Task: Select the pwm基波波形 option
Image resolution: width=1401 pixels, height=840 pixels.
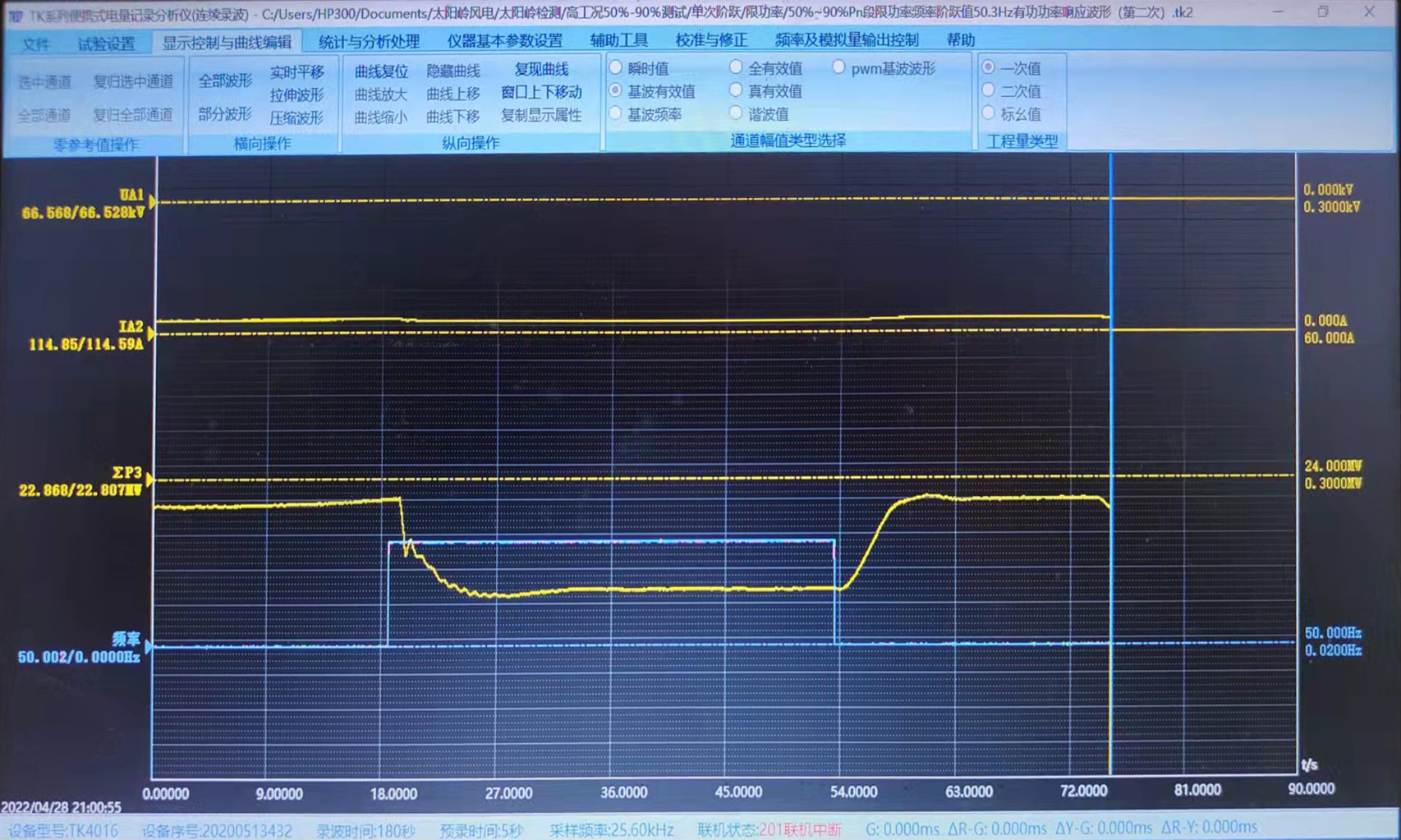Action: tap(838, 68)
